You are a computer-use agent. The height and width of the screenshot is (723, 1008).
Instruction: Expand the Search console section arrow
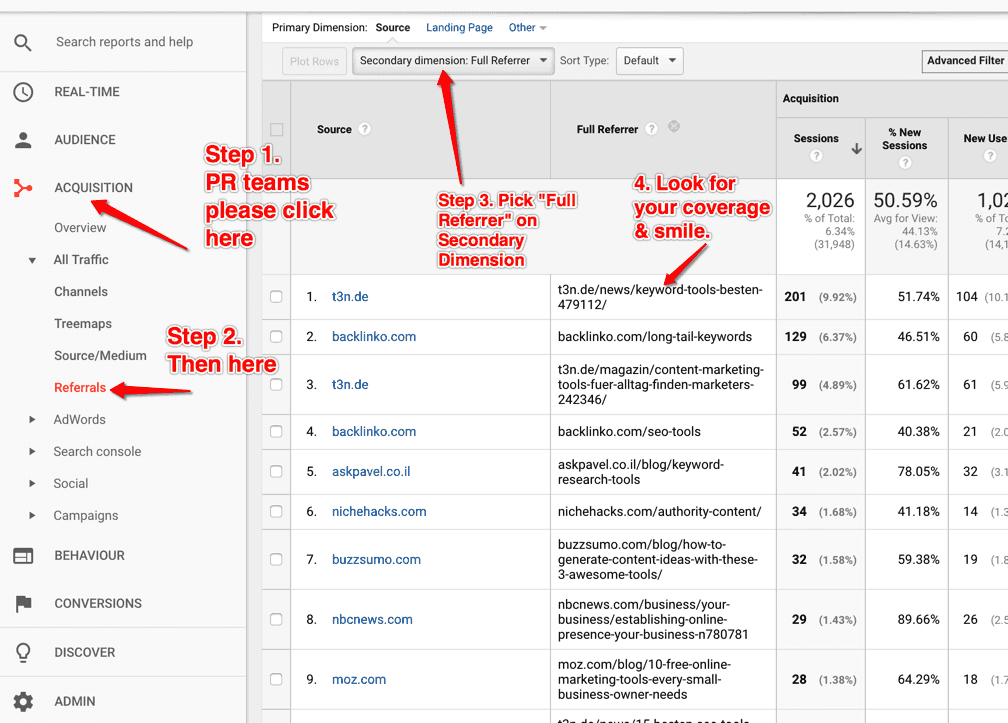coord(32,452)
